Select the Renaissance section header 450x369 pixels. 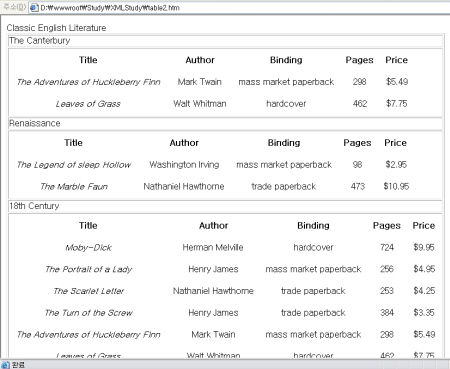[x=225, y=123]
